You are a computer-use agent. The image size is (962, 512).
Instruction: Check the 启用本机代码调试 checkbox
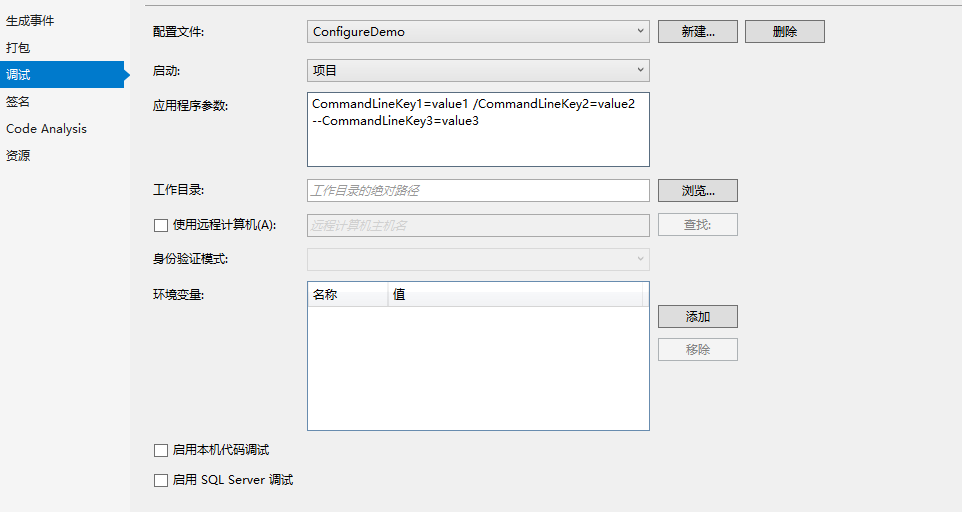pyautogui.click(x=161, y=451)
